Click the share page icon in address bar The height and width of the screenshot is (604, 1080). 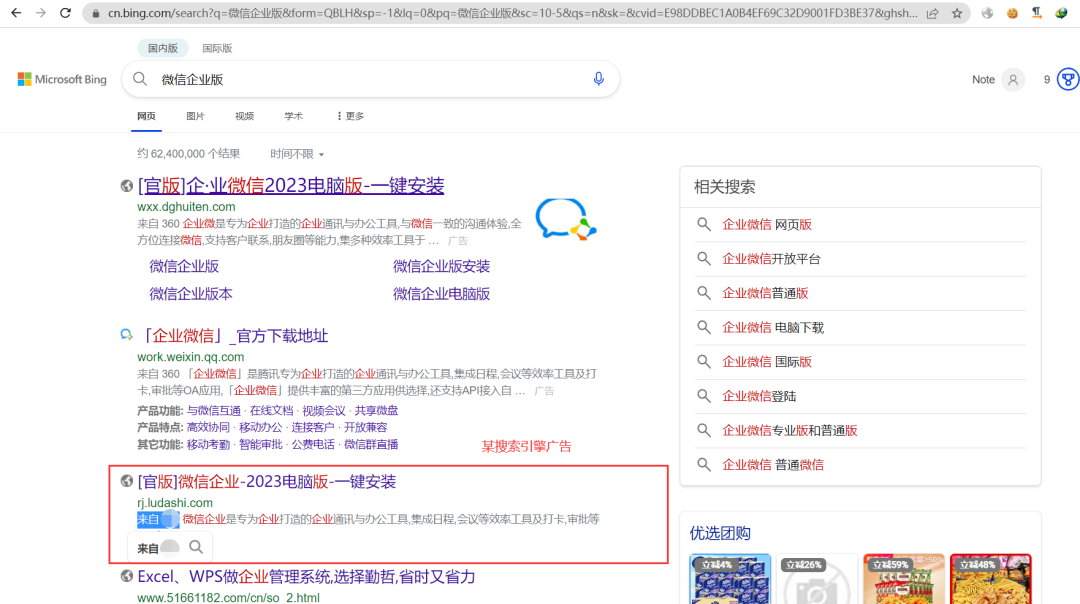(x=933, y=13)
